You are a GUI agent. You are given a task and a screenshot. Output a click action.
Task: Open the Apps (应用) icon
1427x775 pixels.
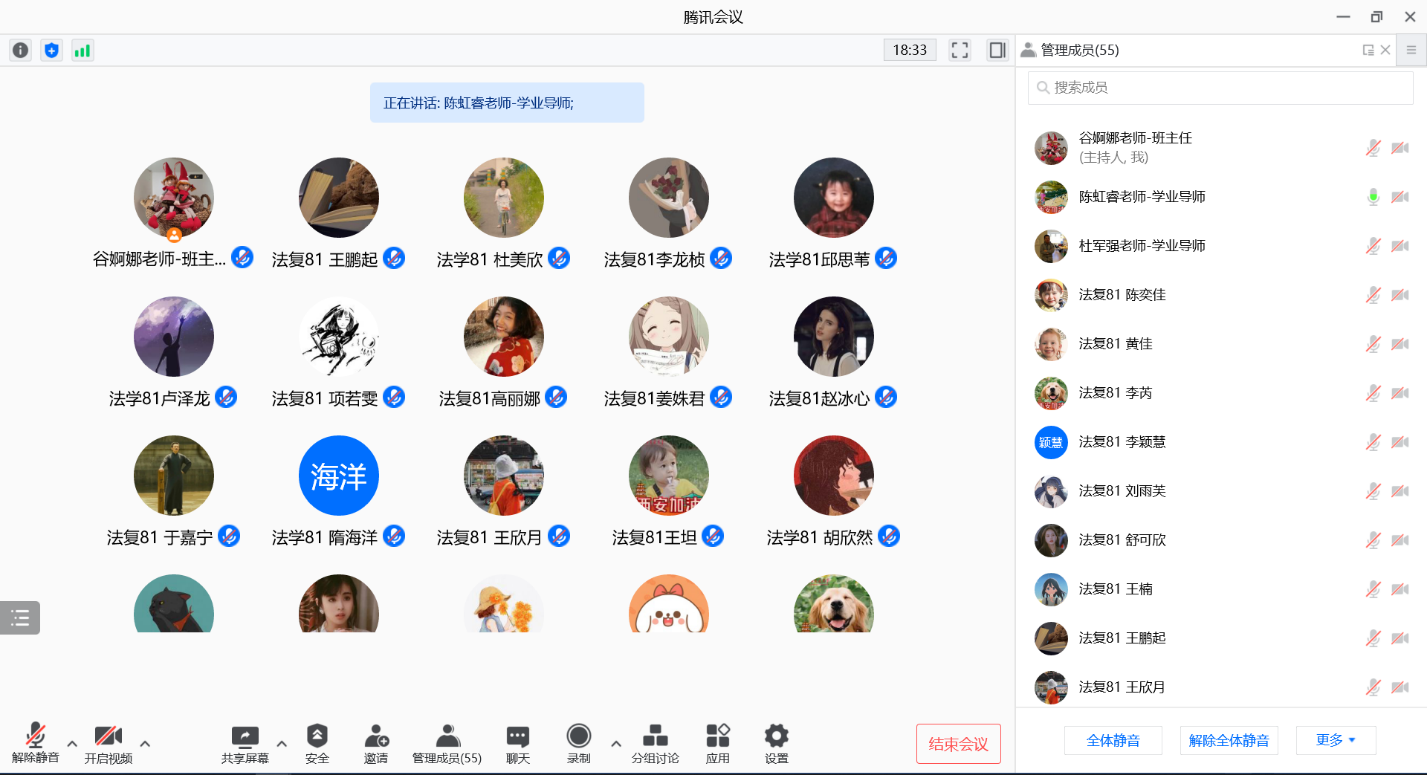717,738
